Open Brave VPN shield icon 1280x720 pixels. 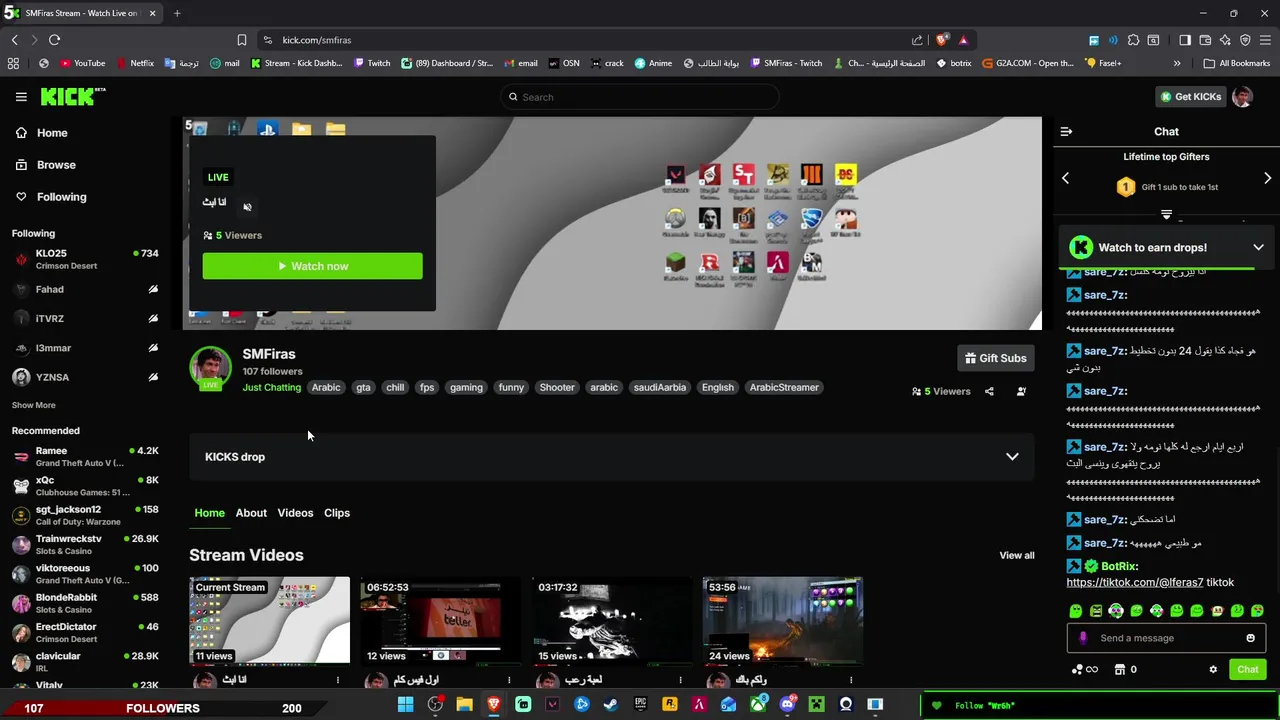pyautogui.click(x=1245, y=40)
